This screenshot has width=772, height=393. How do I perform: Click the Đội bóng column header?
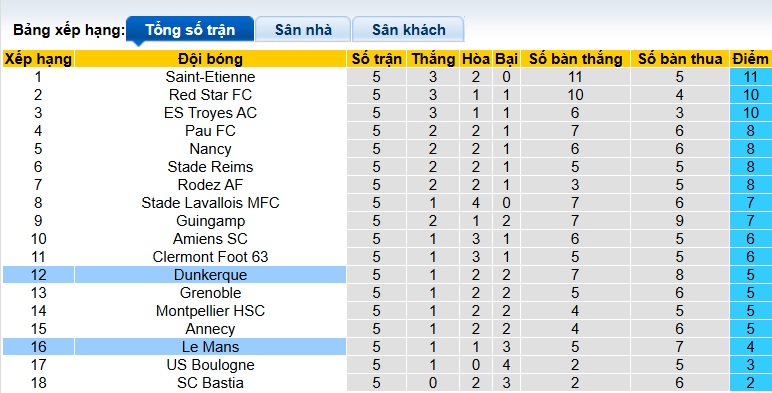tap(210, 59)
